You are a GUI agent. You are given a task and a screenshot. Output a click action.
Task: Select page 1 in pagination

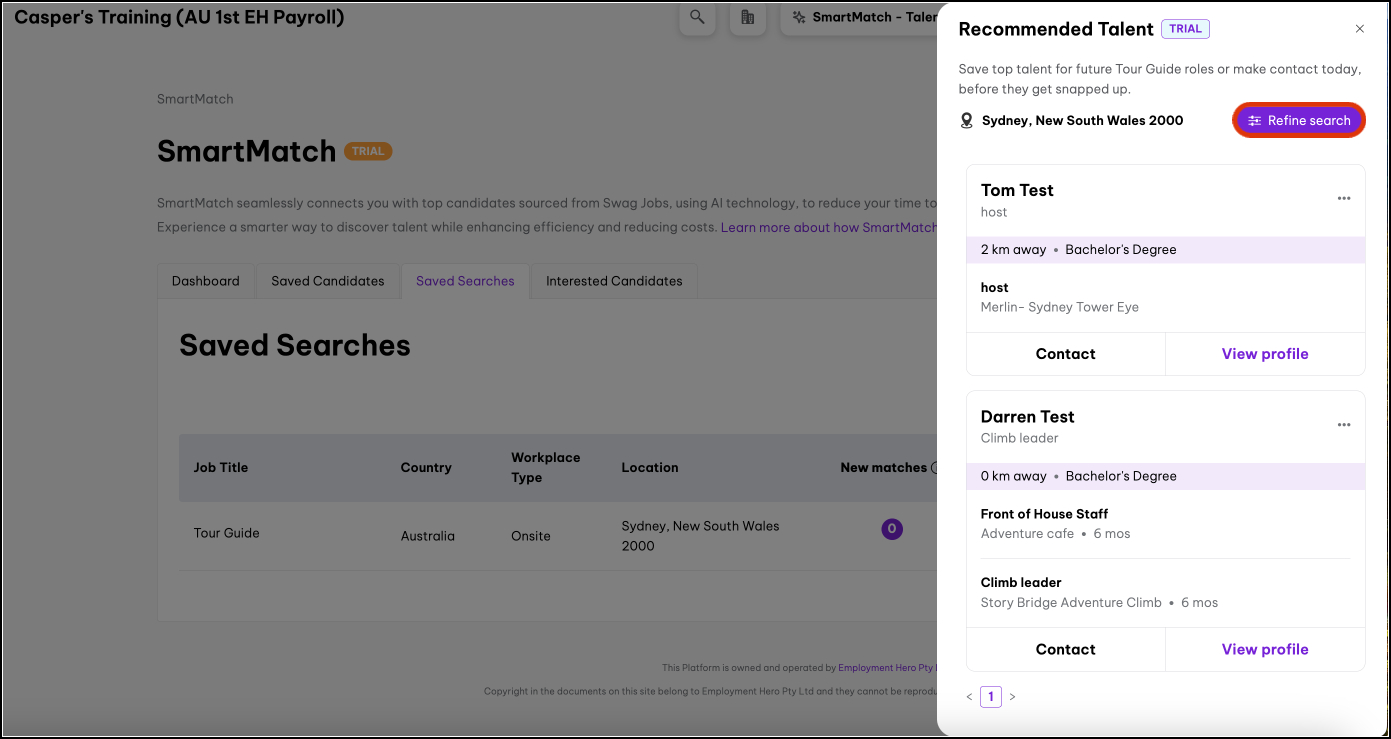990,697
